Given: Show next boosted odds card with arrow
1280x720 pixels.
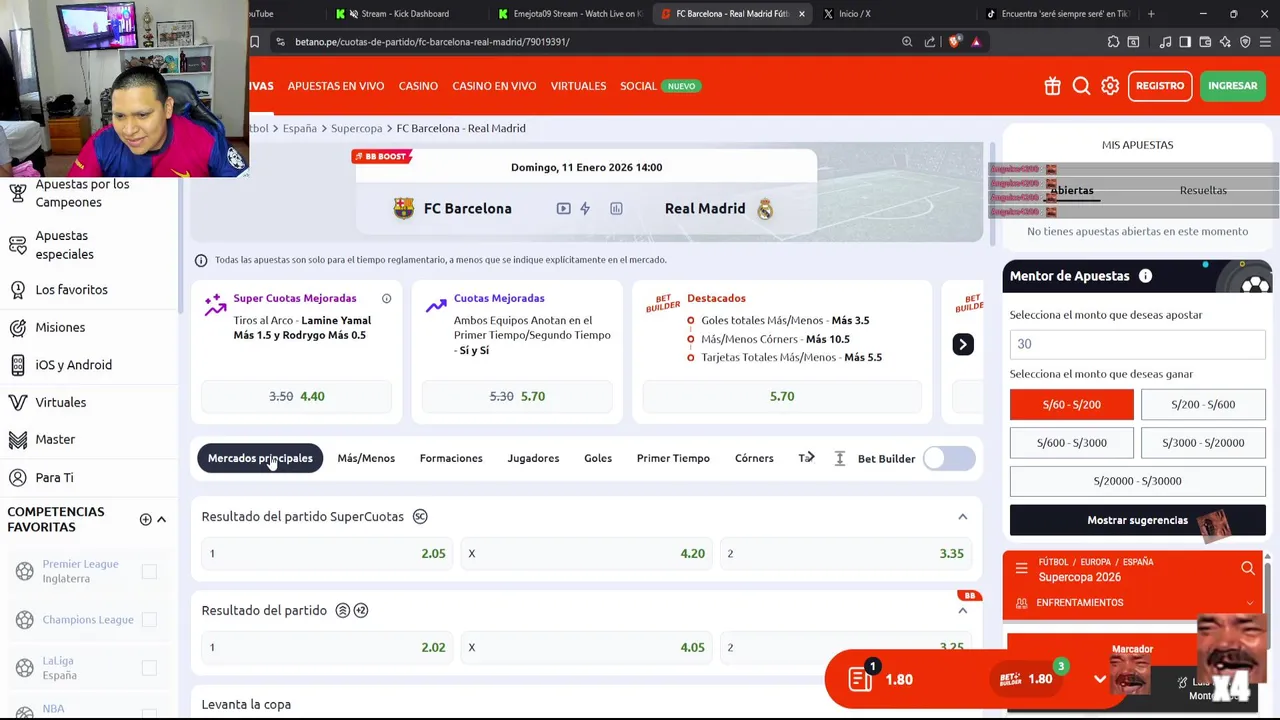Looking at the screenshot, I should 962,344.
